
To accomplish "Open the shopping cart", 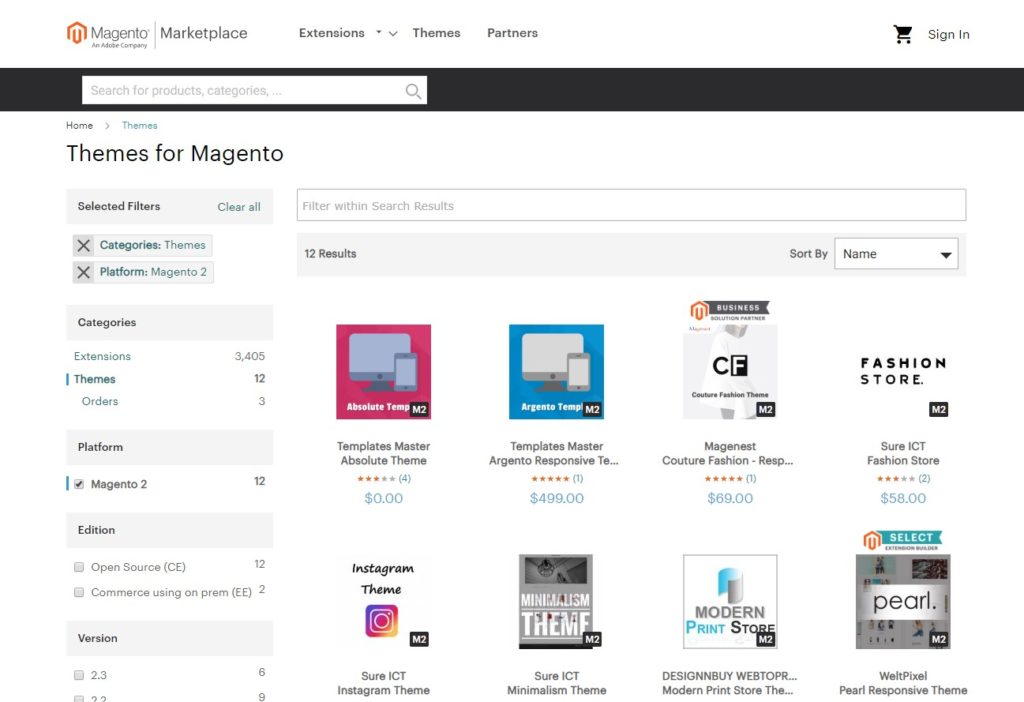I will point(903,34).
